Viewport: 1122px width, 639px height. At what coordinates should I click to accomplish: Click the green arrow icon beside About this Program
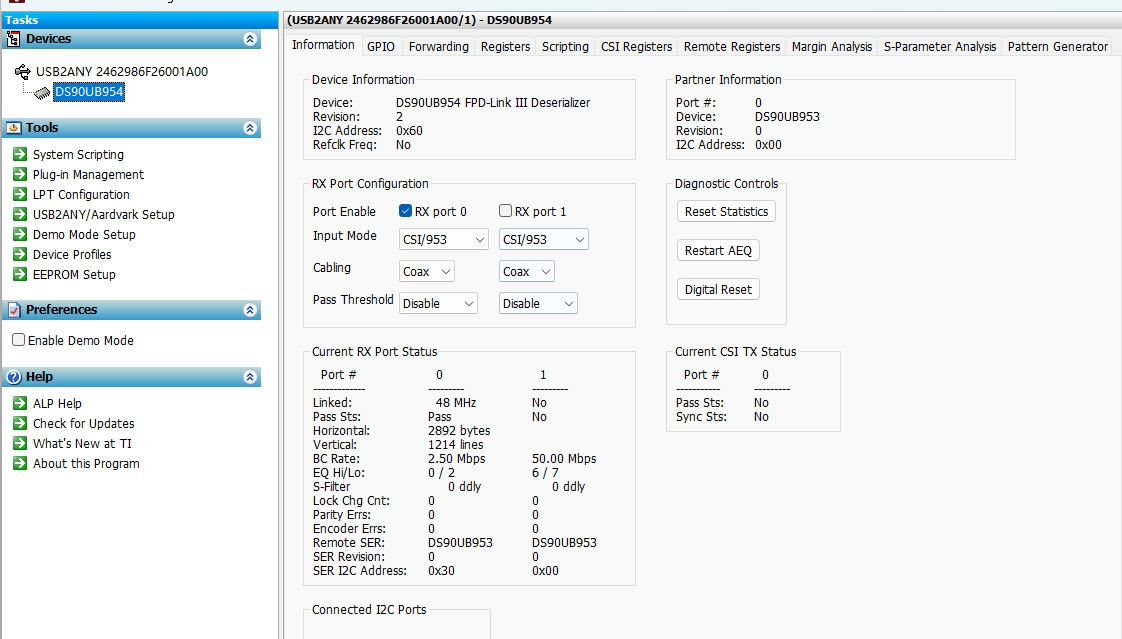pos(20,463)
